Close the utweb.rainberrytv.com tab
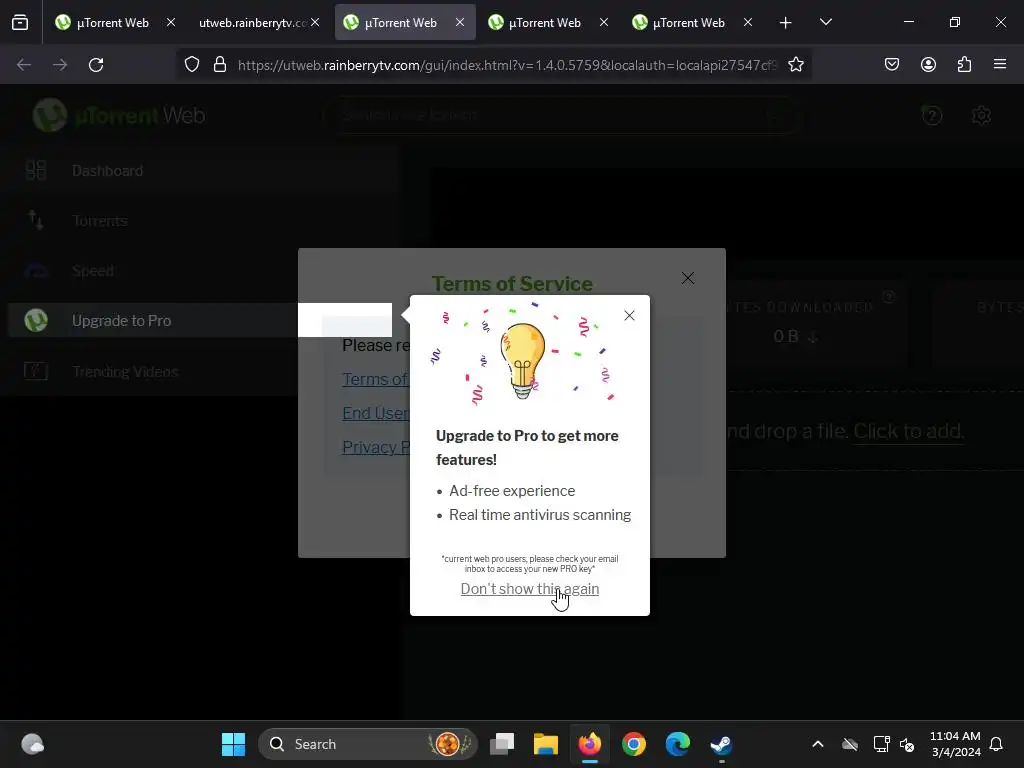Screen dimensions: 1024x768 (315, 22)
